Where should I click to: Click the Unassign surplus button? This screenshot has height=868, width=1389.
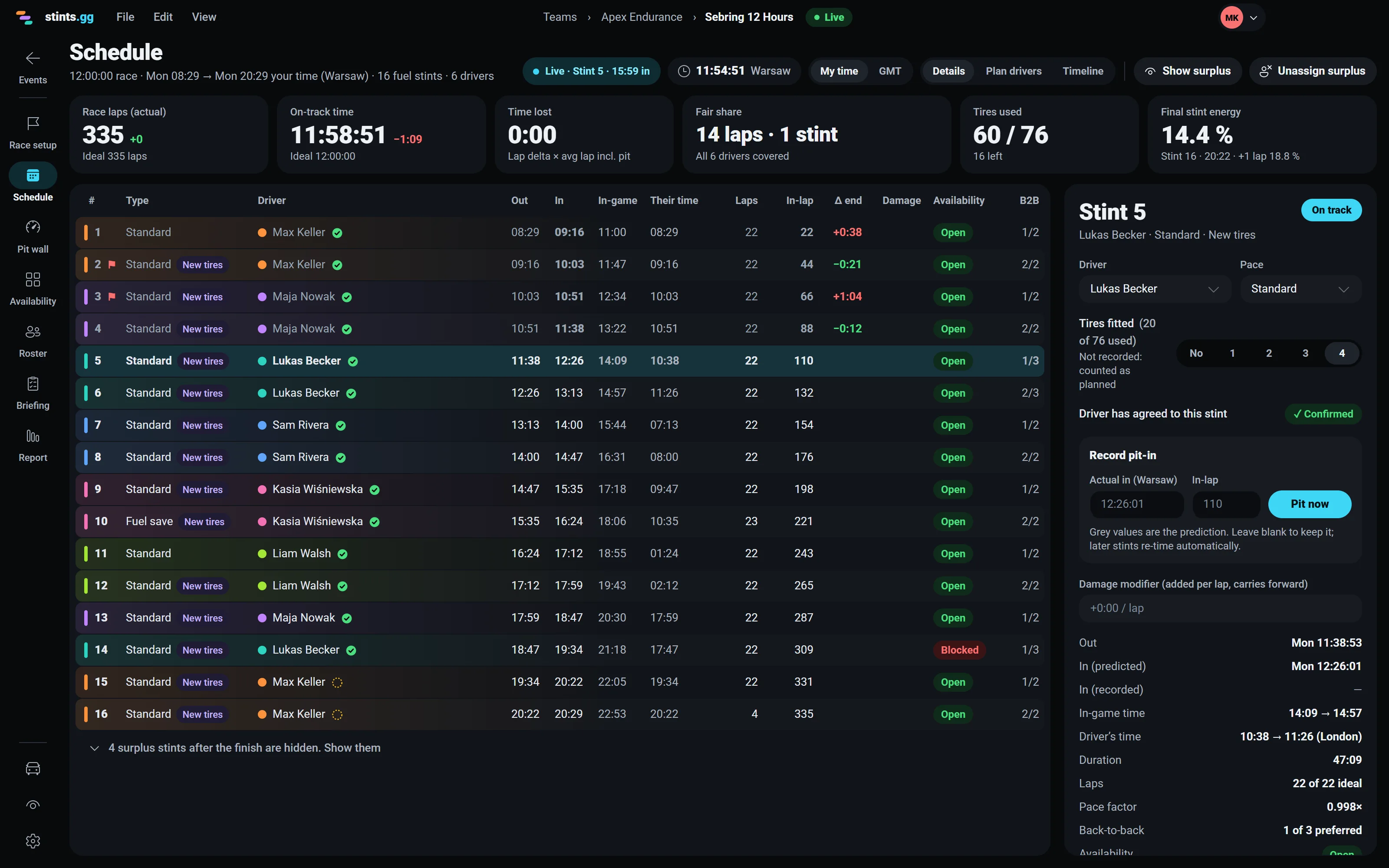1312,71
